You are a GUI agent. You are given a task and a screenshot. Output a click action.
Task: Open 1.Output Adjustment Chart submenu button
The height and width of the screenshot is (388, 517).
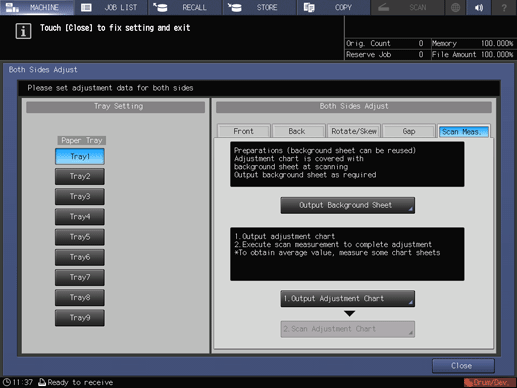tap(348, 298)
